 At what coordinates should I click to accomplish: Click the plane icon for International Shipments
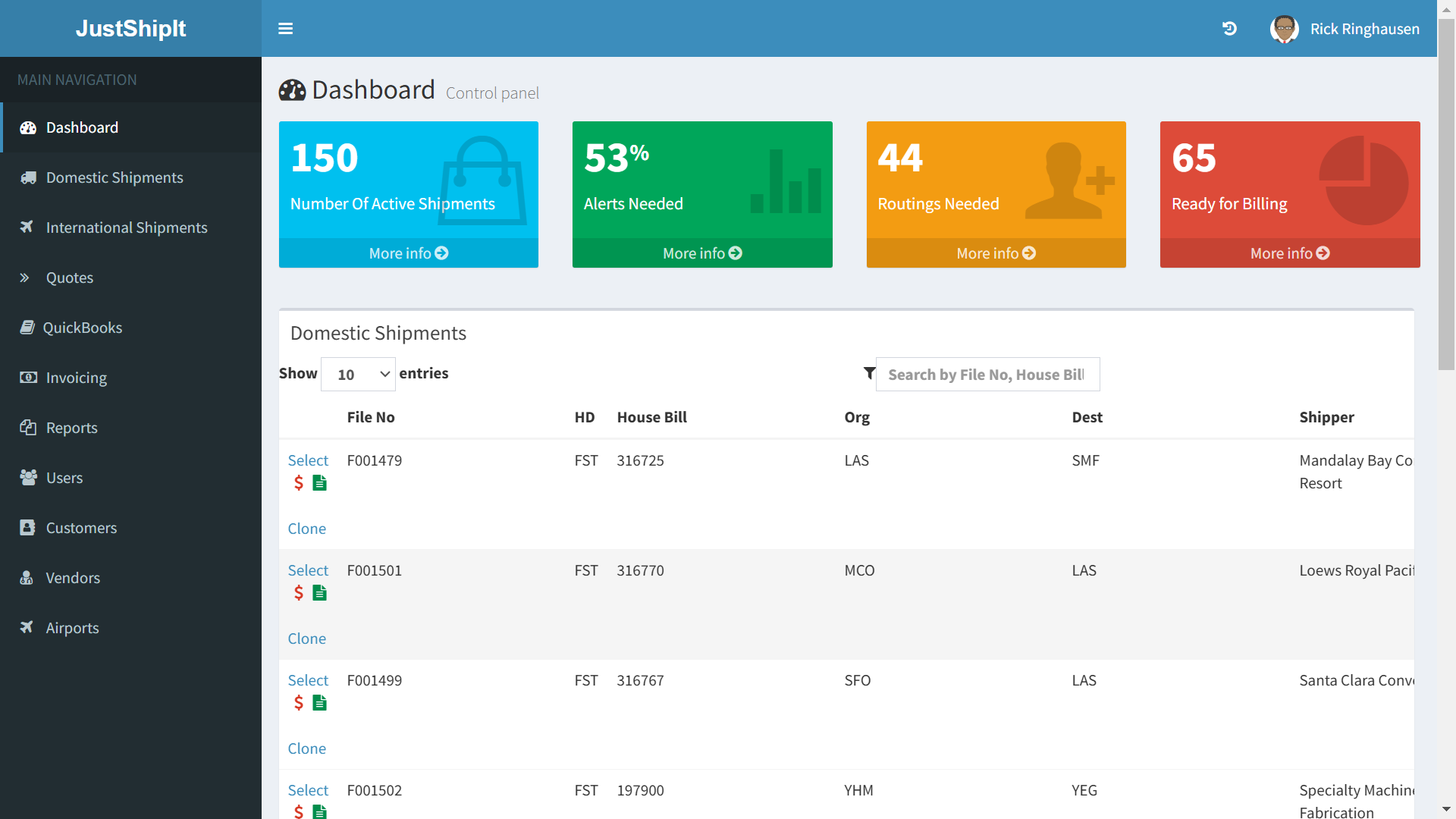point(27,227)
